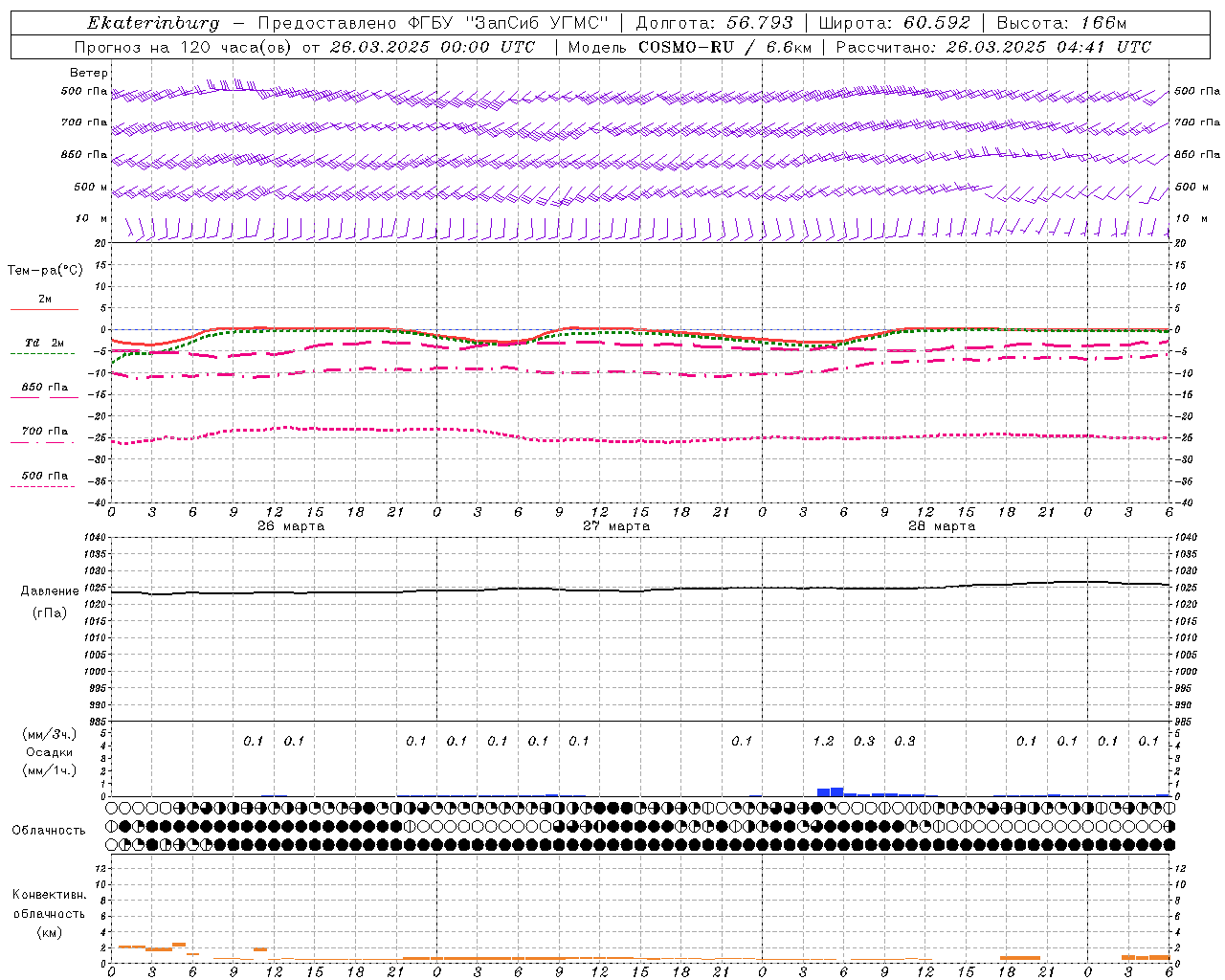Click the (мм/3ч.) precipitation unit label
This screenshot has height=980, width=1225.
tap(50, 734)
